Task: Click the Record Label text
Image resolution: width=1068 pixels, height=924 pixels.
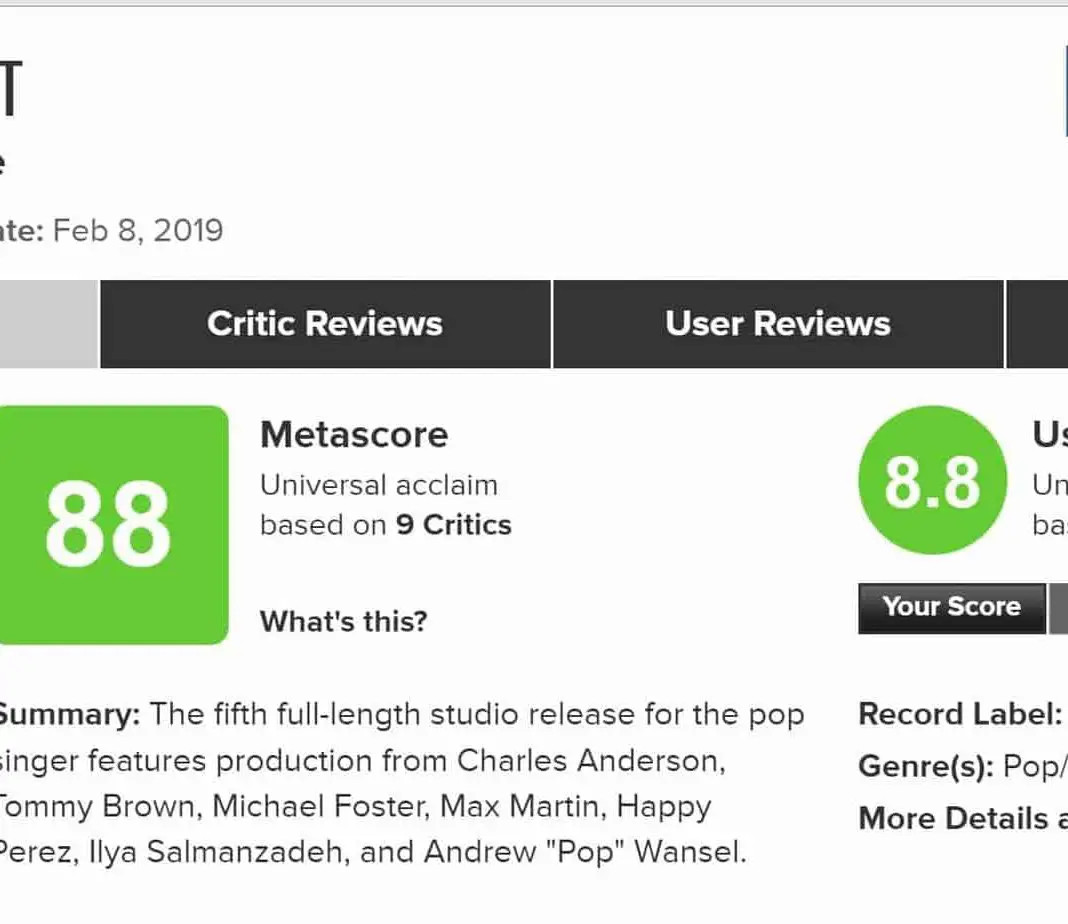Action: (x=960, y=714)
